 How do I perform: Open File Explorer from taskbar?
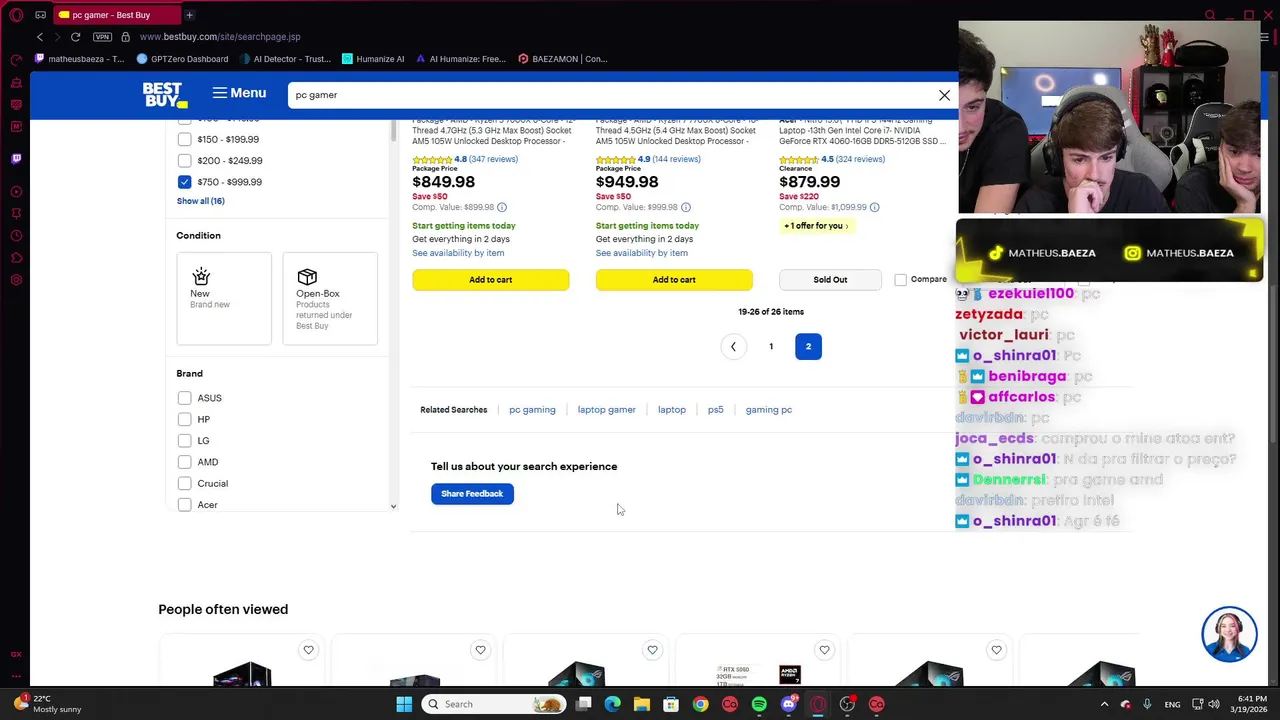(641, 704)
